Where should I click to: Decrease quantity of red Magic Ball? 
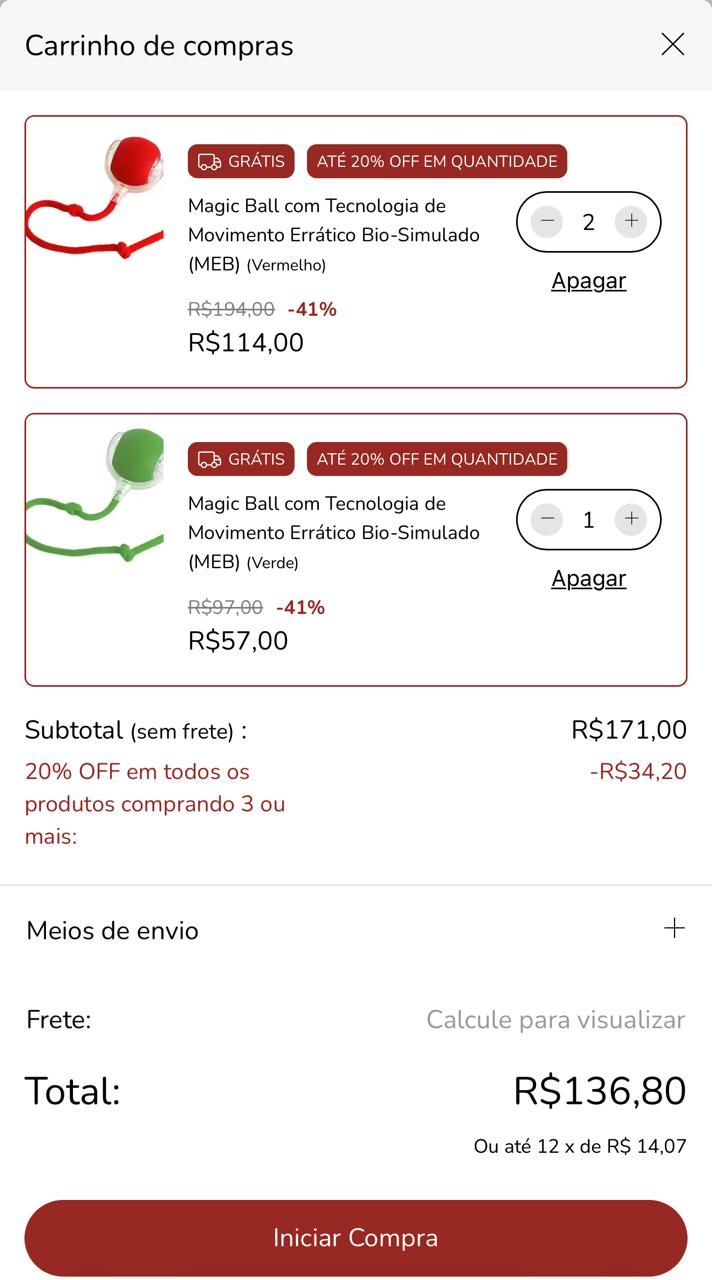tap(547, 221)
